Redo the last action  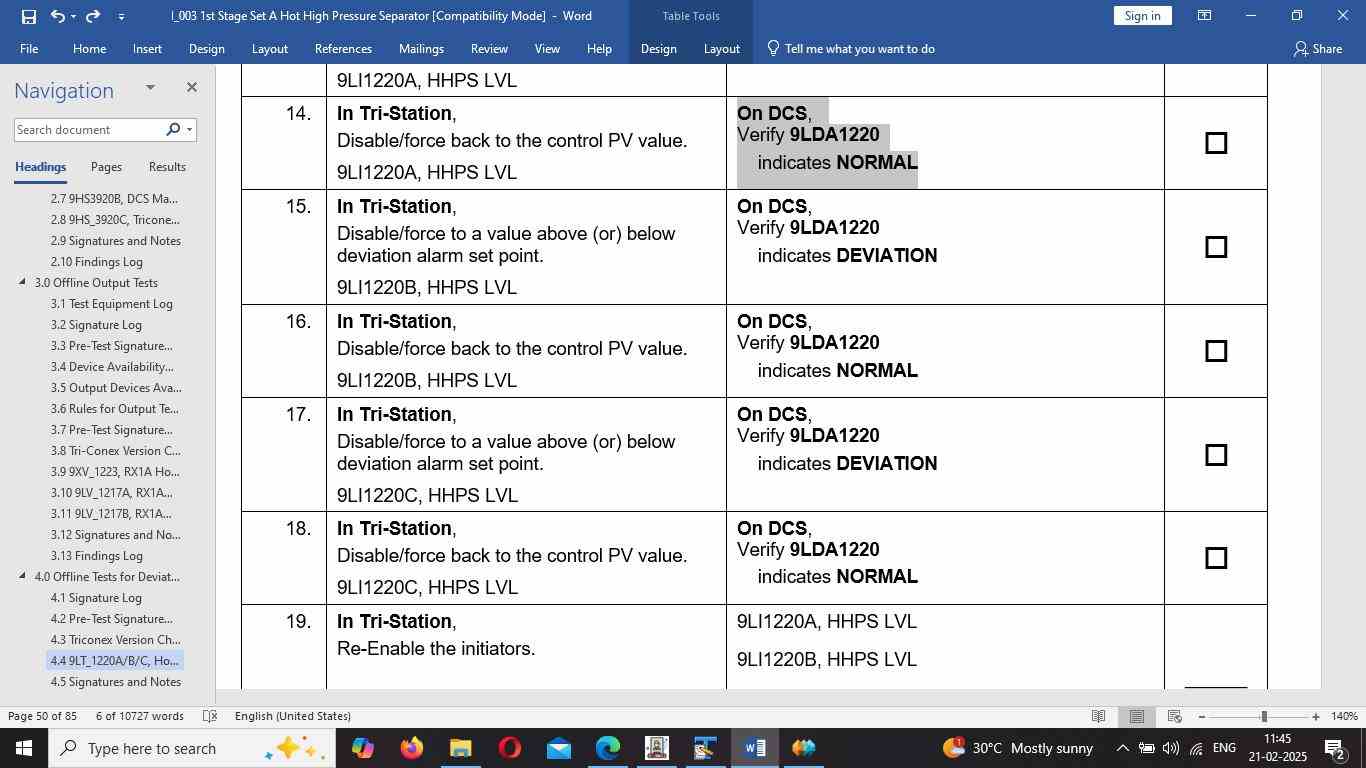93,16
